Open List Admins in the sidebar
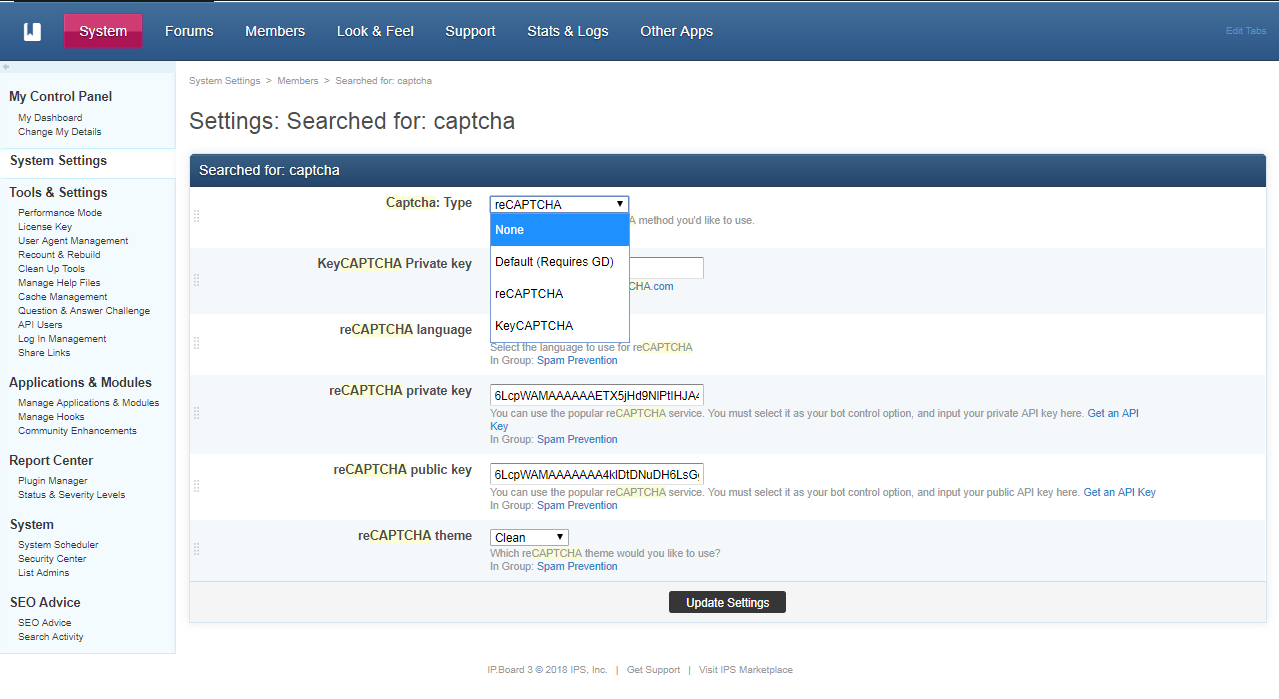 pyautogui.click(x=44, y=573)
